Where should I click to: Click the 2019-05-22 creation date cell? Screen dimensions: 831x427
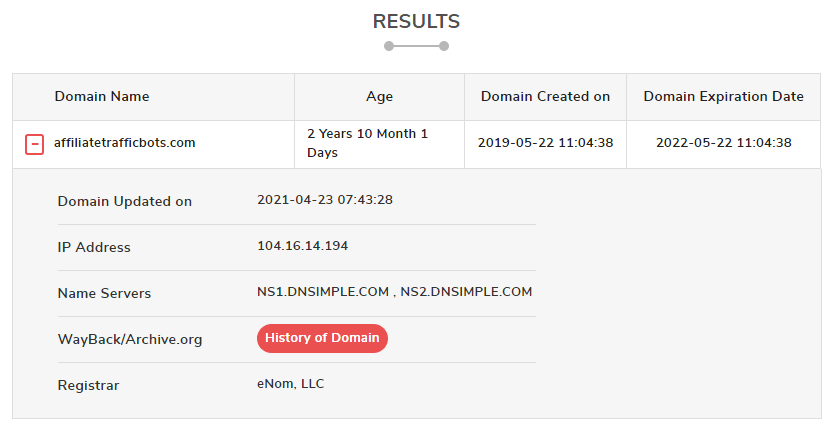(x=545, y=143)
